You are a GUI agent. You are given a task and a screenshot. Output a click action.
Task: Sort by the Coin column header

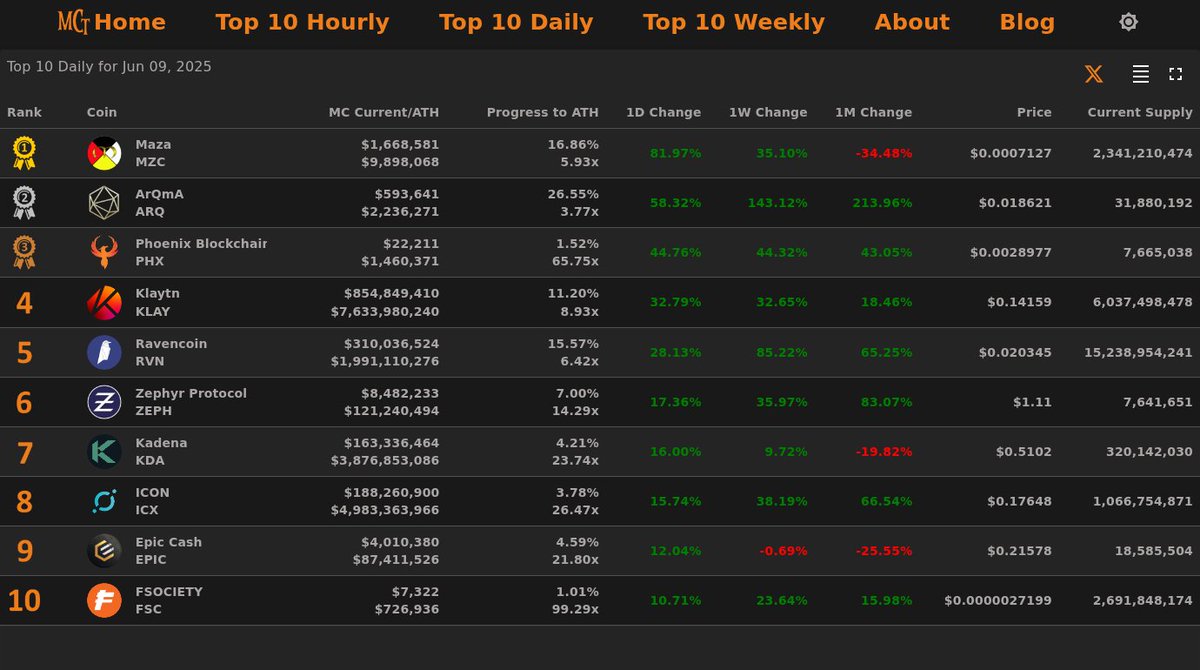coord(102,112)
